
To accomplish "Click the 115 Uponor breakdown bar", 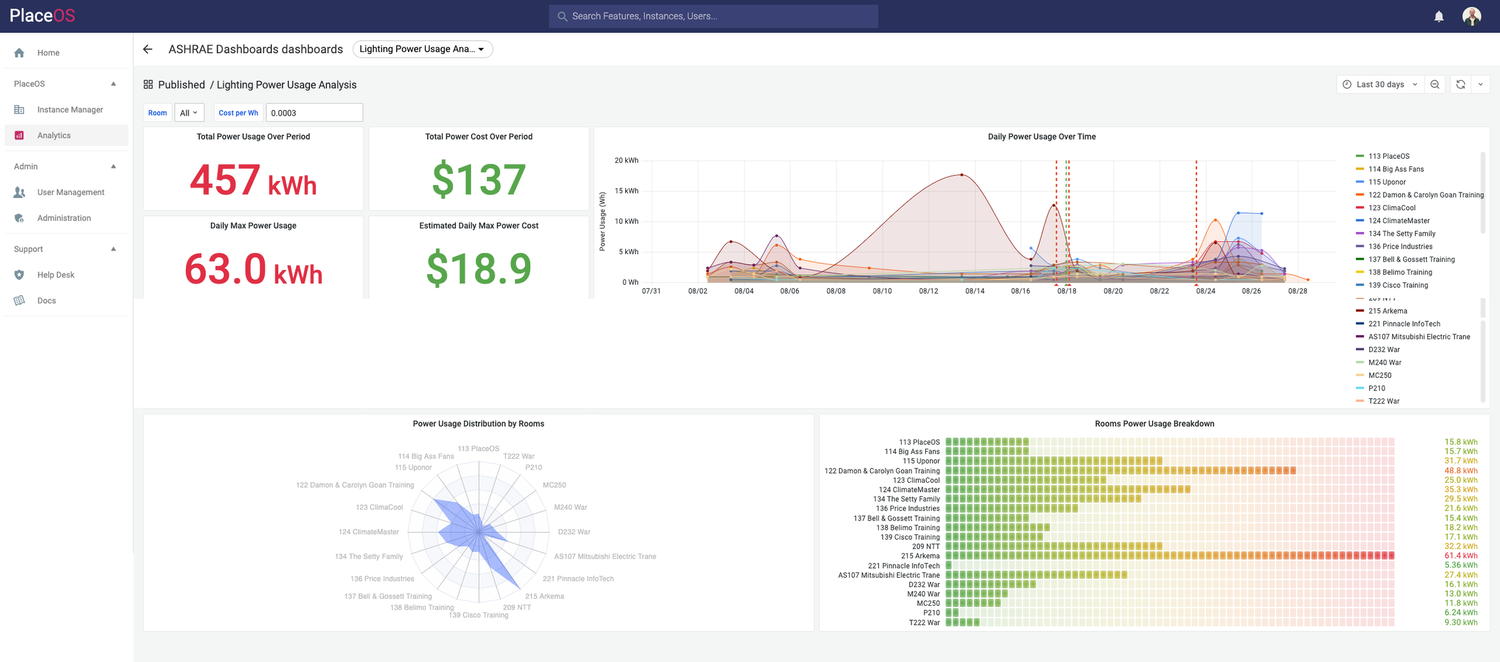I will (x=1054, y=461).
